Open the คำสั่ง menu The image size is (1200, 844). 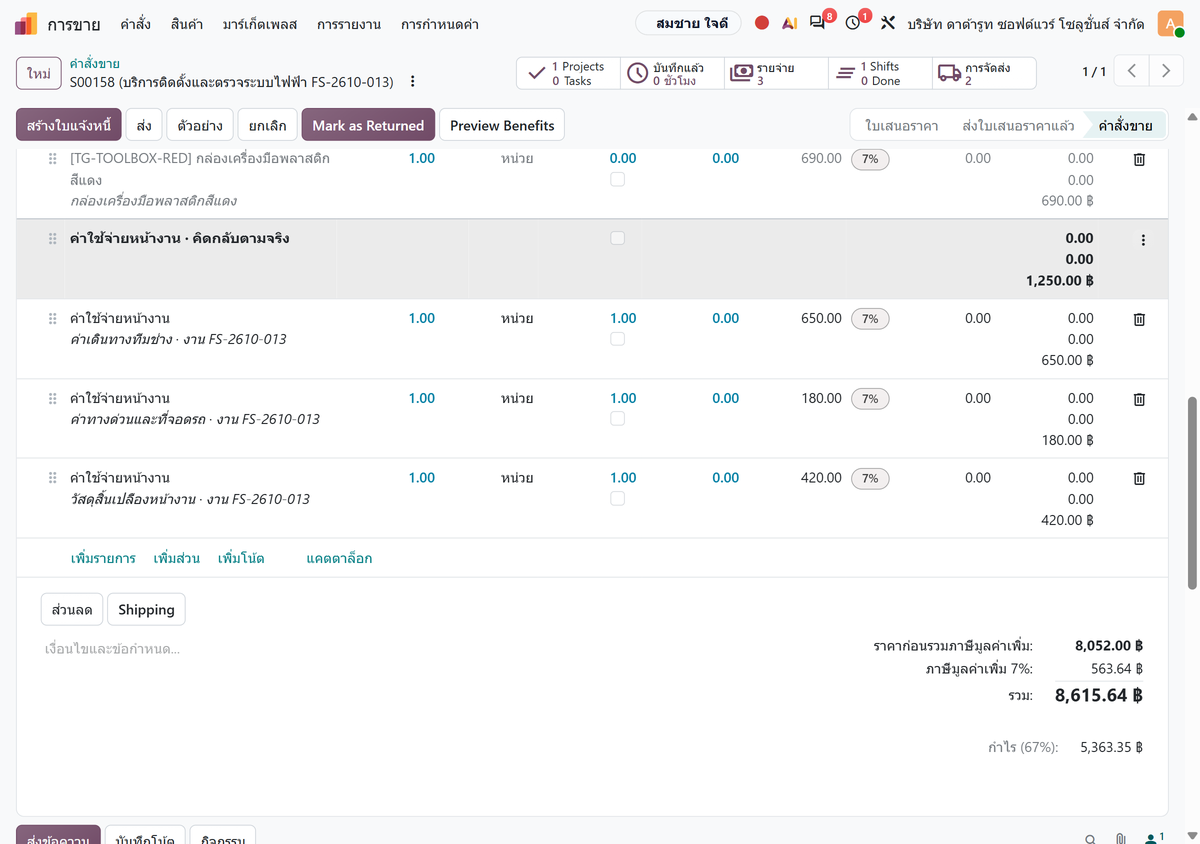click(135, 23)
